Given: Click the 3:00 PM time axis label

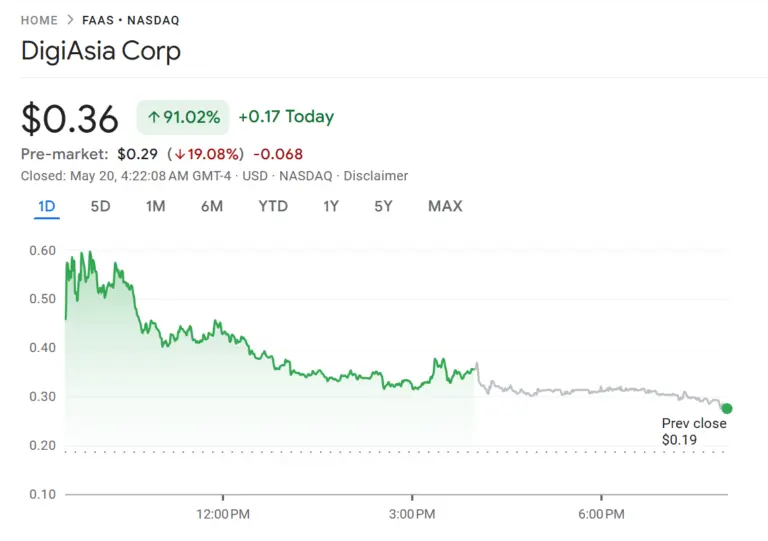Looking at the screenshot, I should [412, 514].
